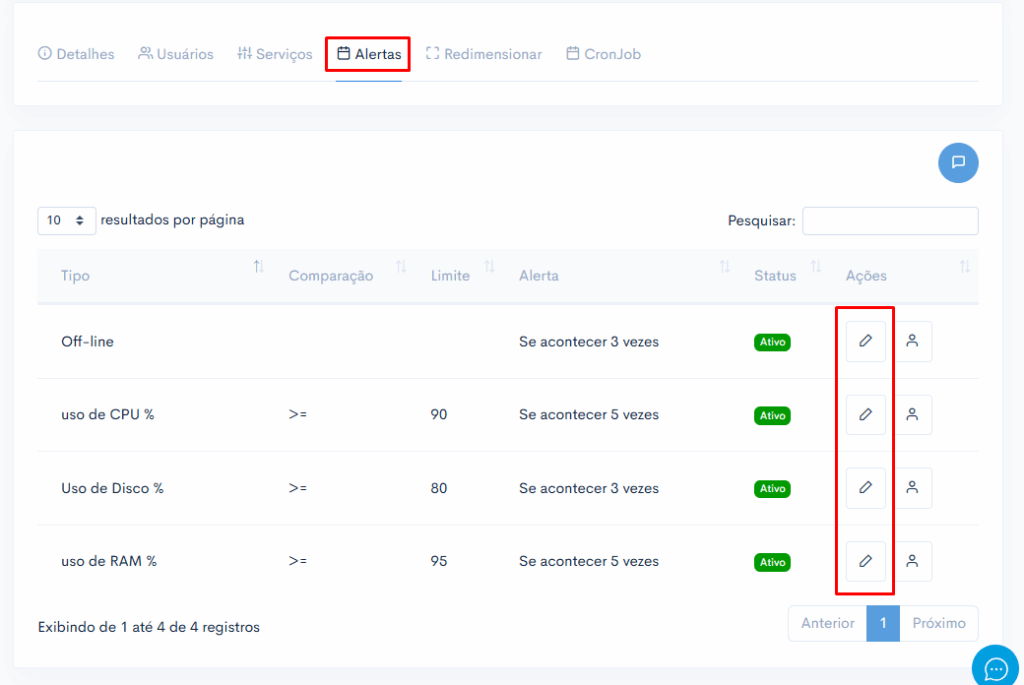Edit the uso de RAM % alert

[865, 561]
